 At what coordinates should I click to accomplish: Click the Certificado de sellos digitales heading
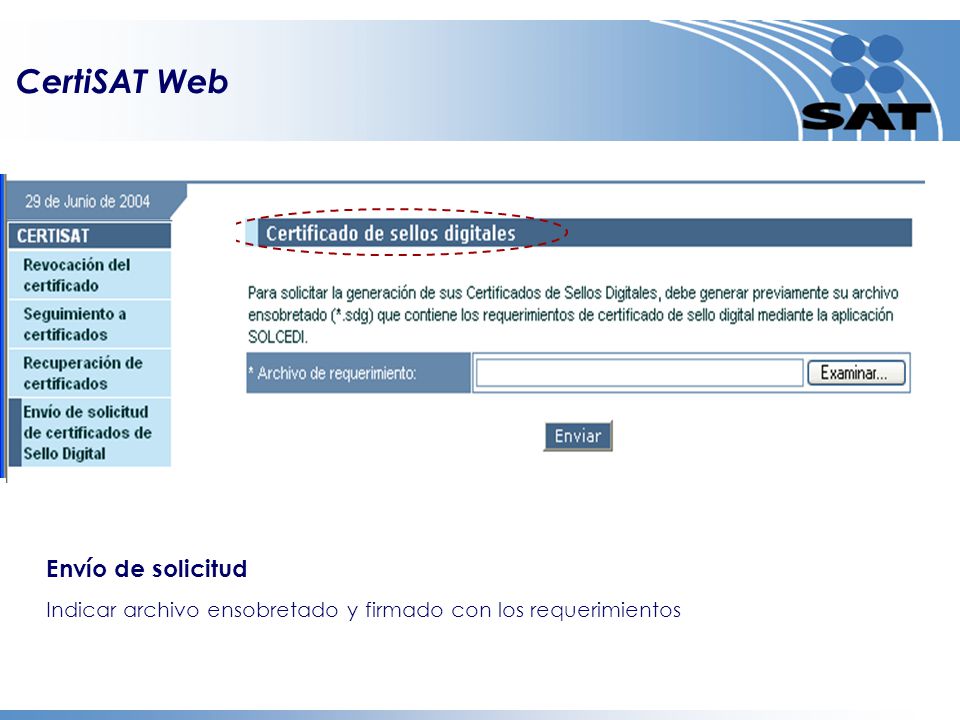click(x=391, y=233)
